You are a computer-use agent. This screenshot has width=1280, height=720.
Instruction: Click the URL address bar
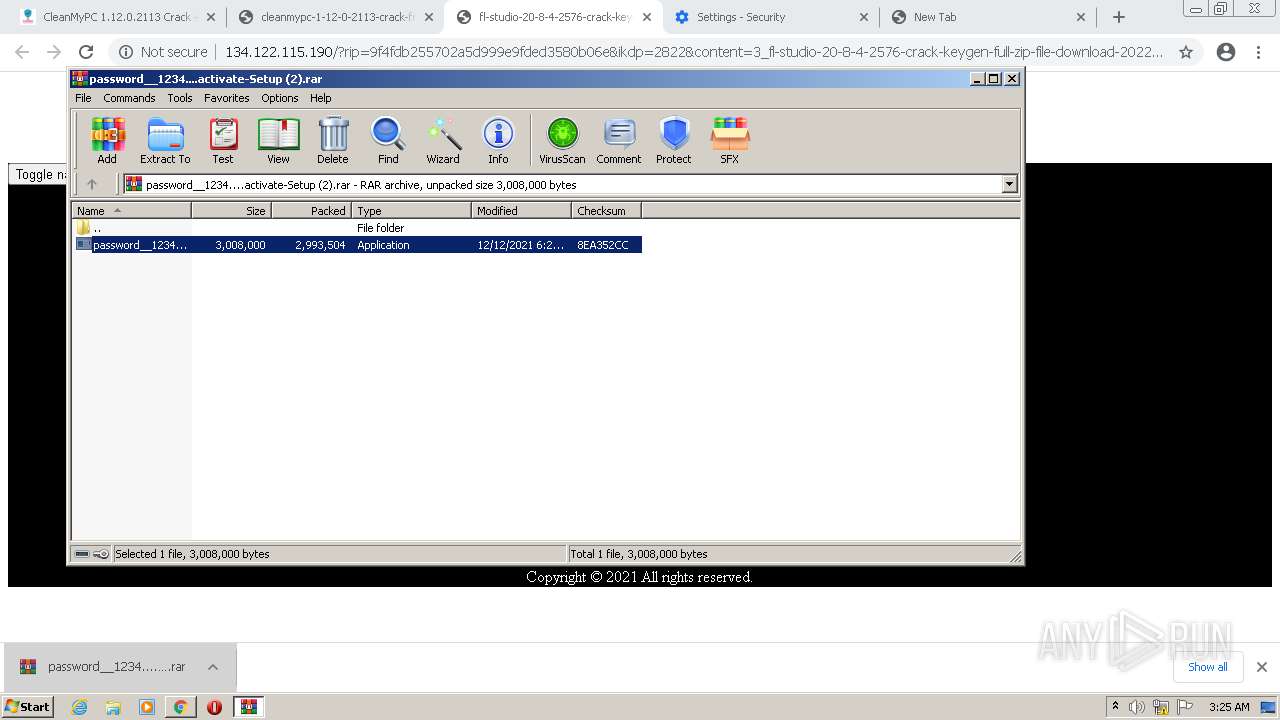pyautogui.click(x=693, y=52)
